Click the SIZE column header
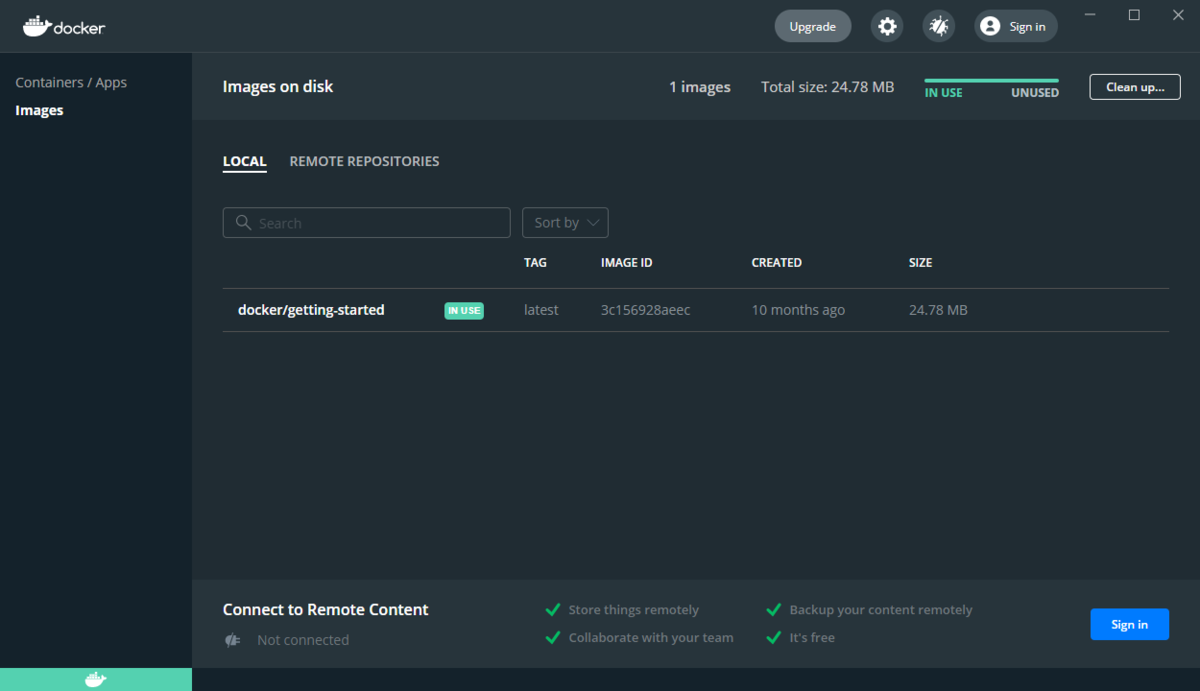 coord(920,262)
